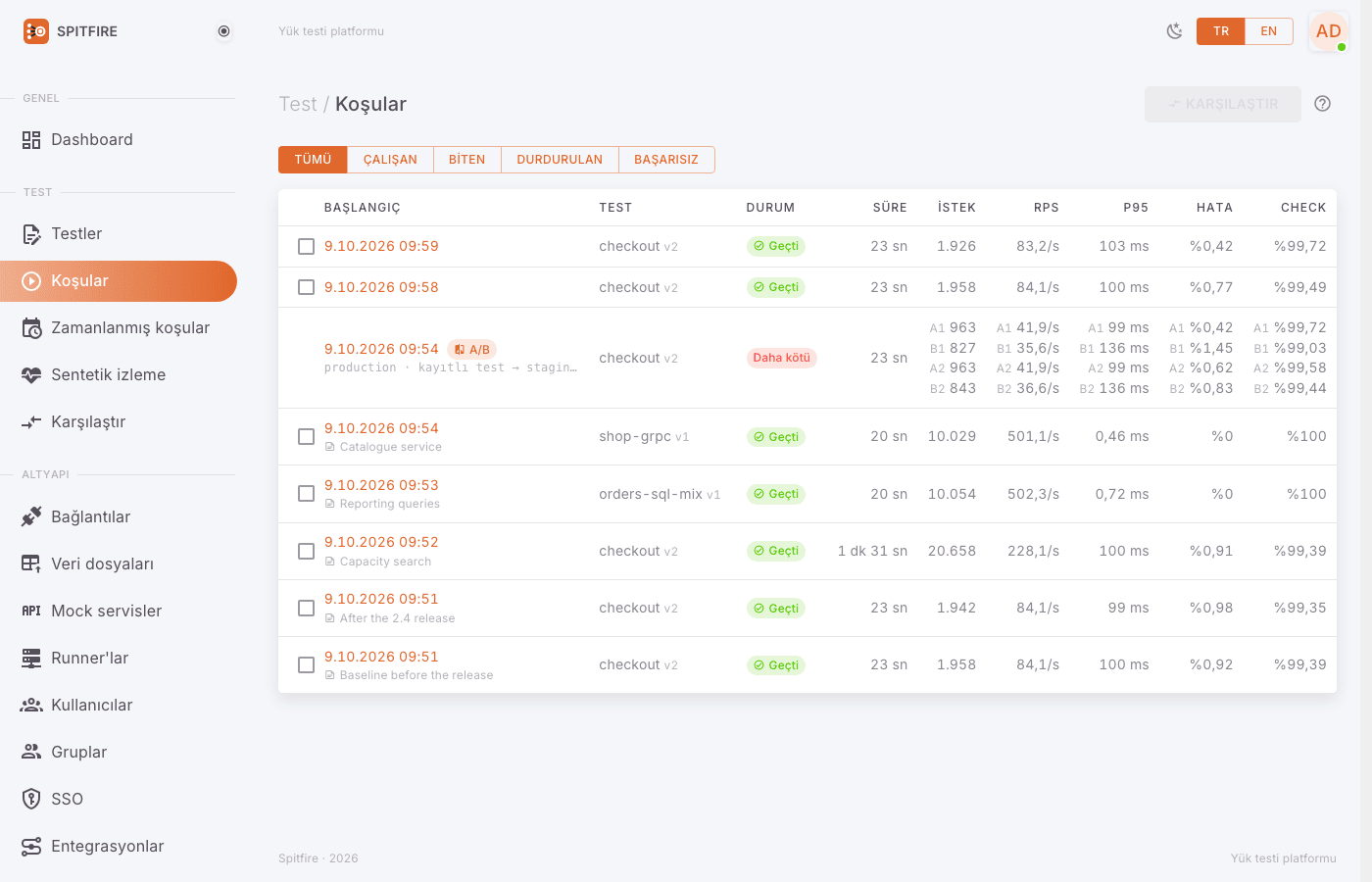Select the Koşular sidebar item
Image resolution: width=1372 pixels, height=882 pixels.
pyautogui.click(x=119, y=281)
